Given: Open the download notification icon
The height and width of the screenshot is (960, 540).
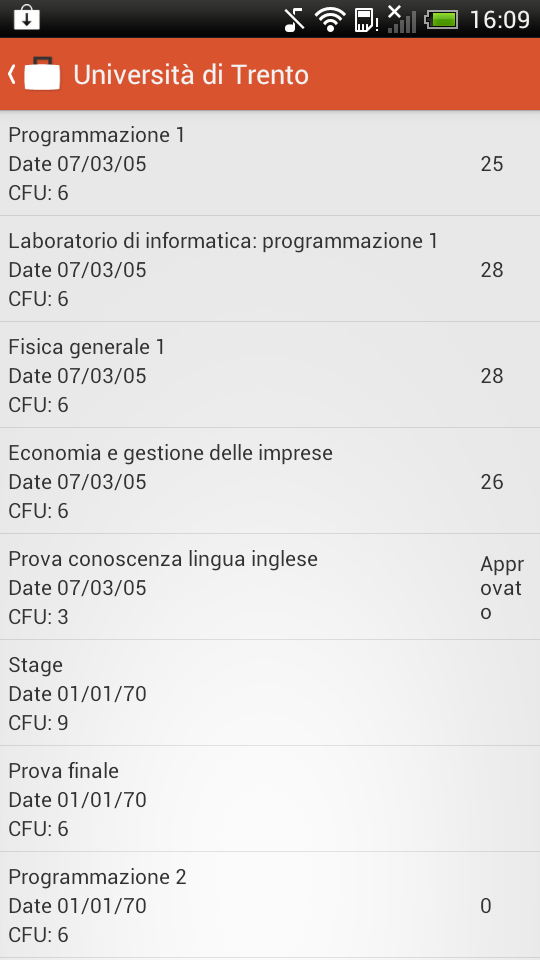Looking at the screenshot, I should pos(26,18).
